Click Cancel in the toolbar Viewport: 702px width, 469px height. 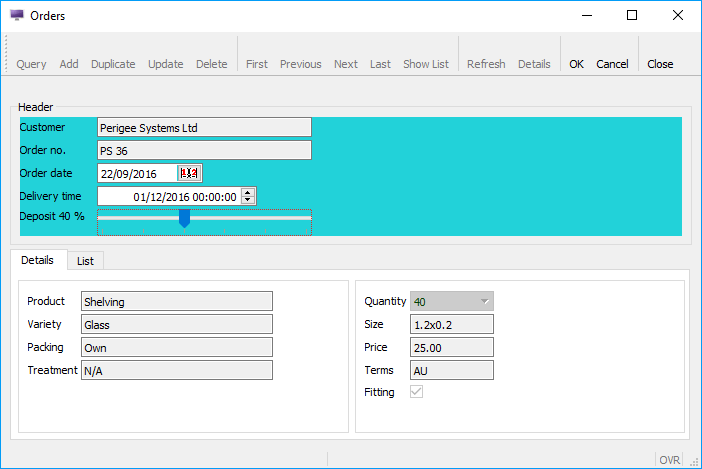(612, 64)
